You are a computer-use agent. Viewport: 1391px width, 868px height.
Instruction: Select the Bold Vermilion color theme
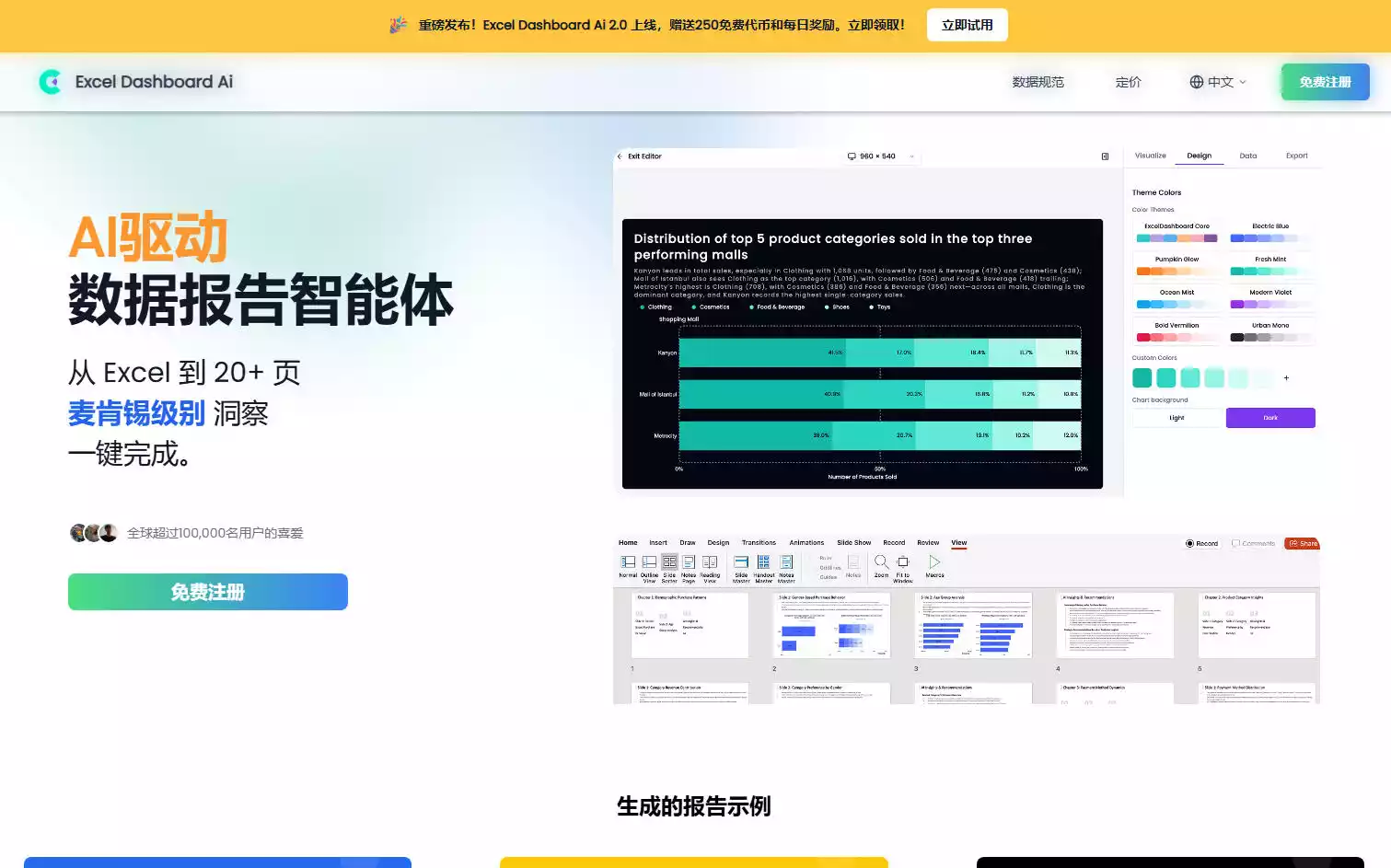(1177, 331)
